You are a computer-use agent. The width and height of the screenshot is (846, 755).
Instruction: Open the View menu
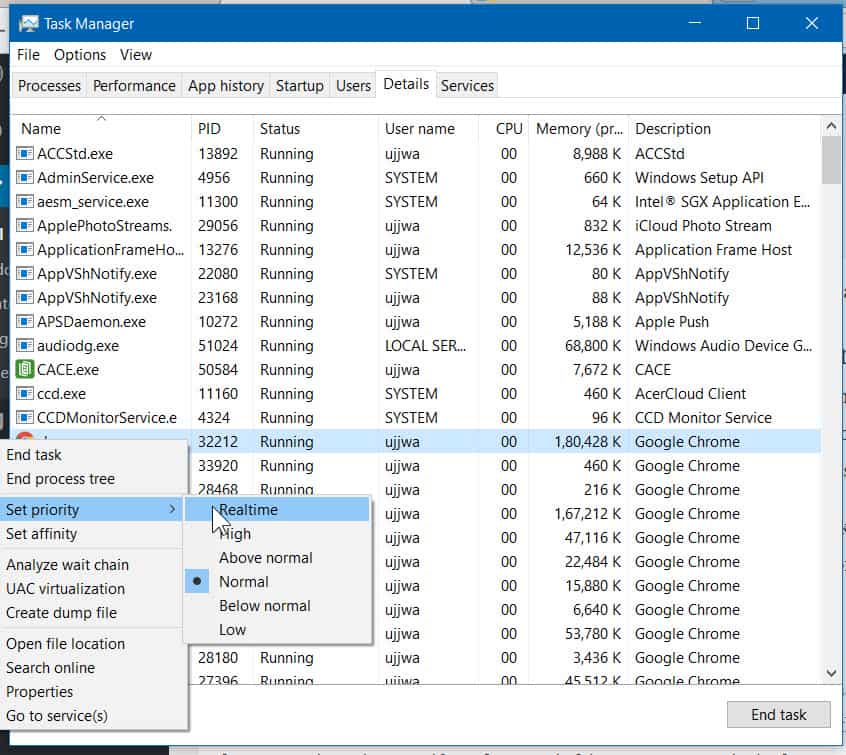[136, 55]
